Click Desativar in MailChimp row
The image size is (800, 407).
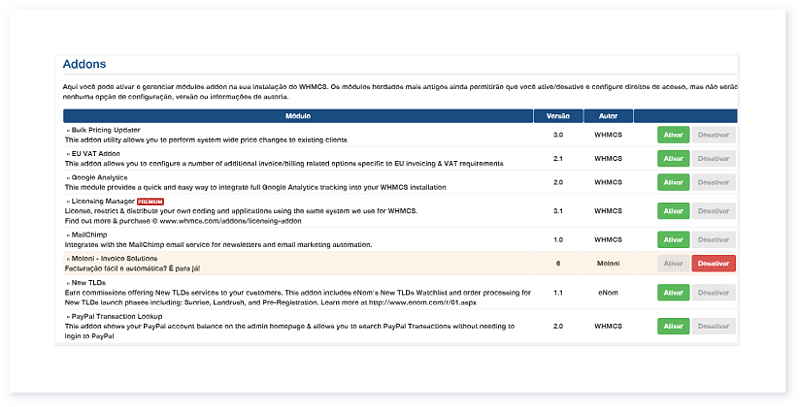[713, 240]
